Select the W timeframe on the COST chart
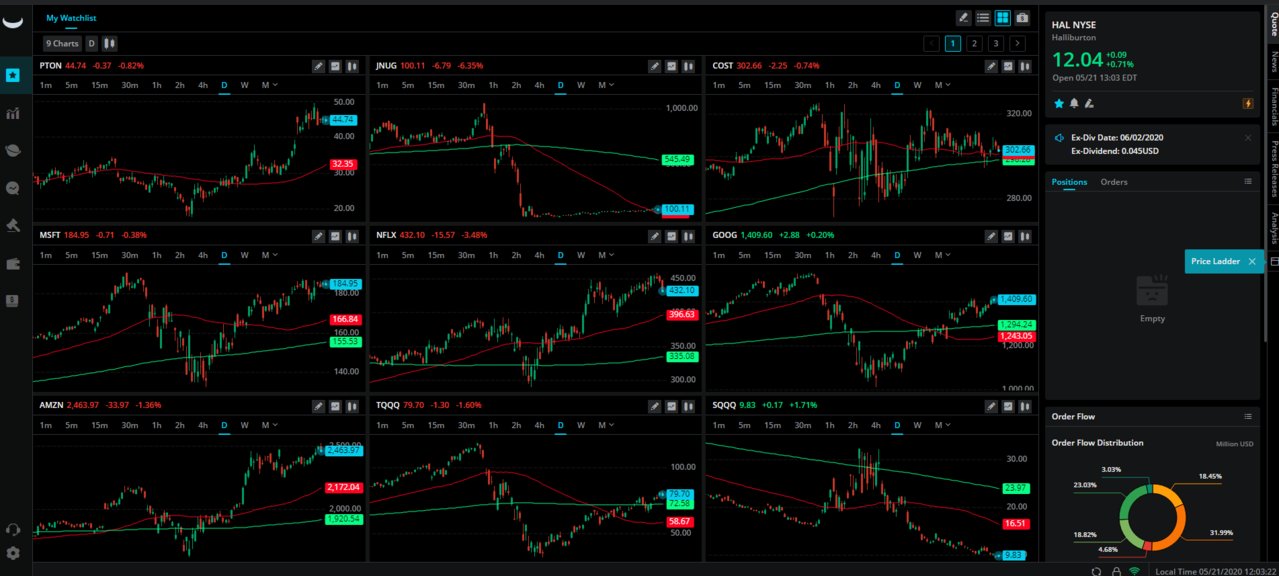The height and width of the screenshot is (576, 1279). [917, 85]
